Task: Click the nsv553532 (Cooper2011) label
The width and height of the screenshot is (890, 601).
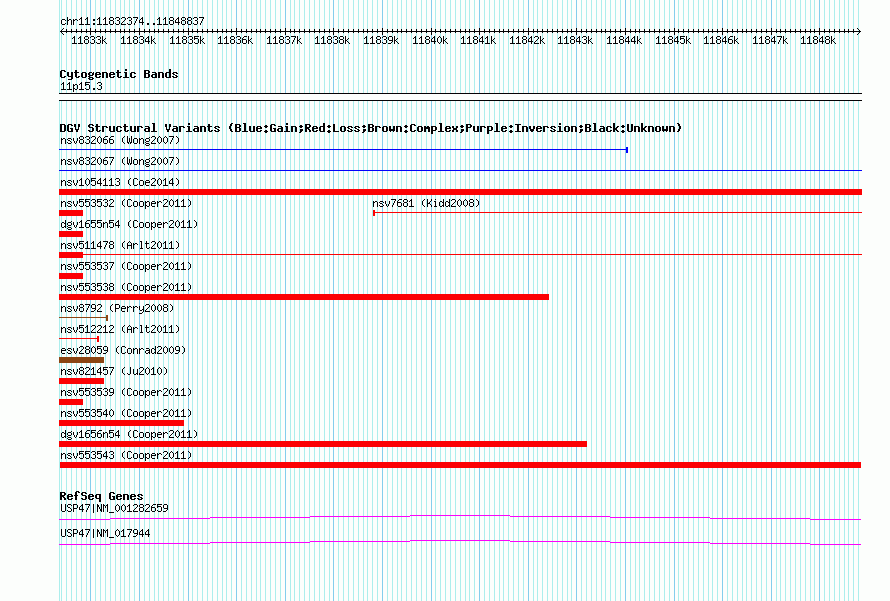Action: 126,203
